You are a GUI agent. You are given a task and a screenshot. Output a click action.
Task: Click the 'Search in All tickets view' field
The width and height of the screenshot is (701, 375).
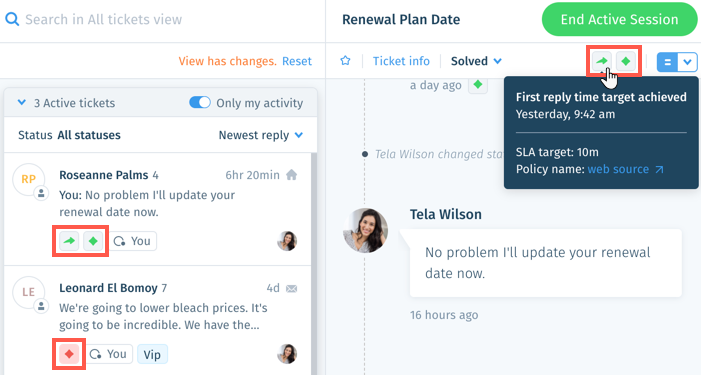coord(162,19)
